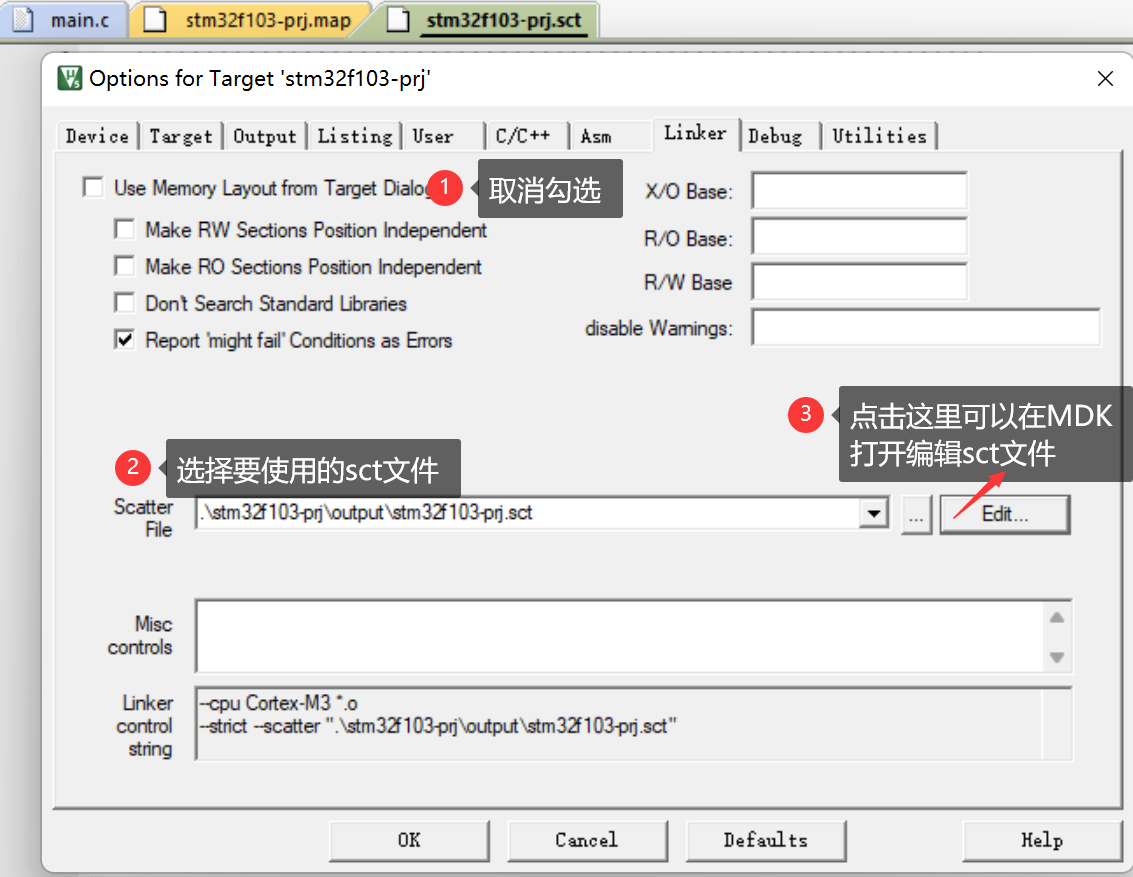The image size is (1133, 877).
Task: Uncheck Report 'might fail' Conditions as Errors
Action: 125,341
